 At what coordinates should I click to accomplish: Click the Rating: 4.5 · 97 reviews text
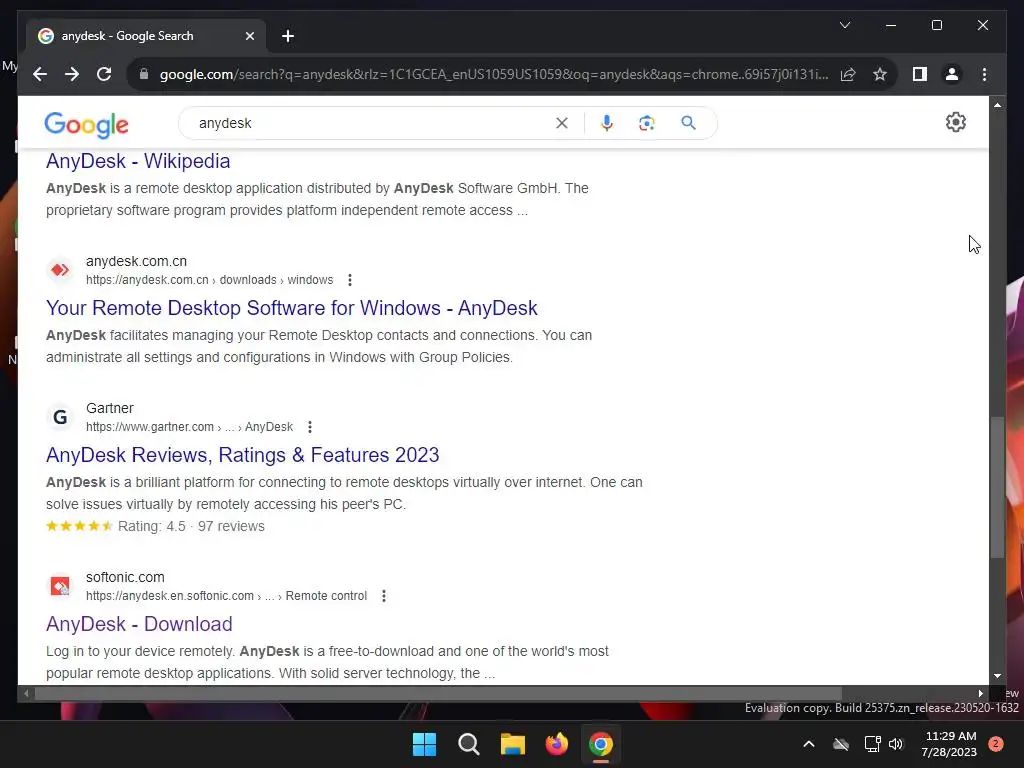(191, 526)
